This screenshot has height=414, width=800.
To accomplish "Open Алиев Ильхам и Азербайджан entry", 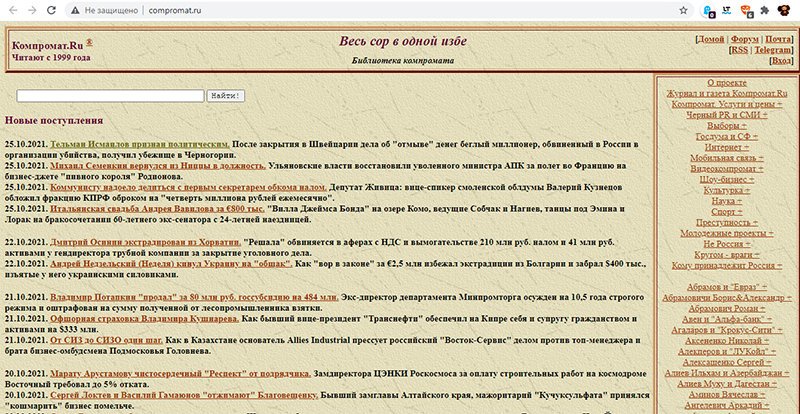I will [727, 373].
